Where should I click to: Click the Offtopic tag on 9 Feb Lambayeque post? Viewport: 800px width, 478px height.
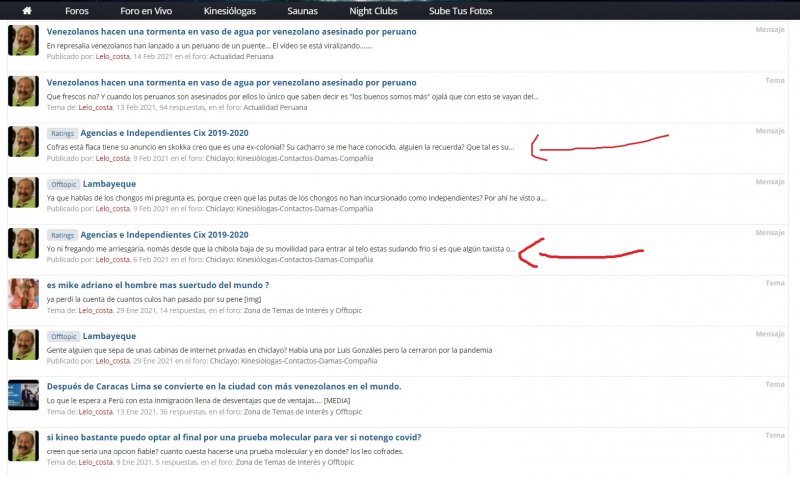tap(64, 184)
